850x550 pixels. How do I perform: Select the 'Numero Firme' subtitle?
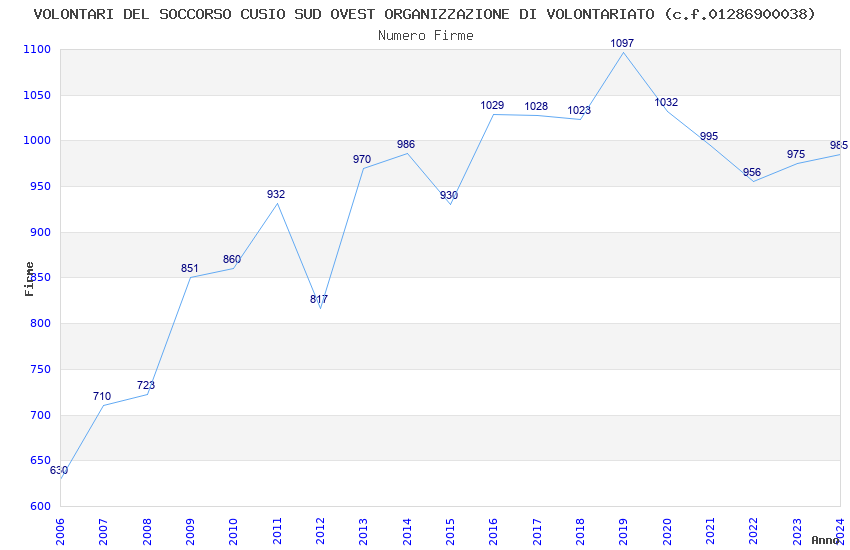[x=426, y=36]
